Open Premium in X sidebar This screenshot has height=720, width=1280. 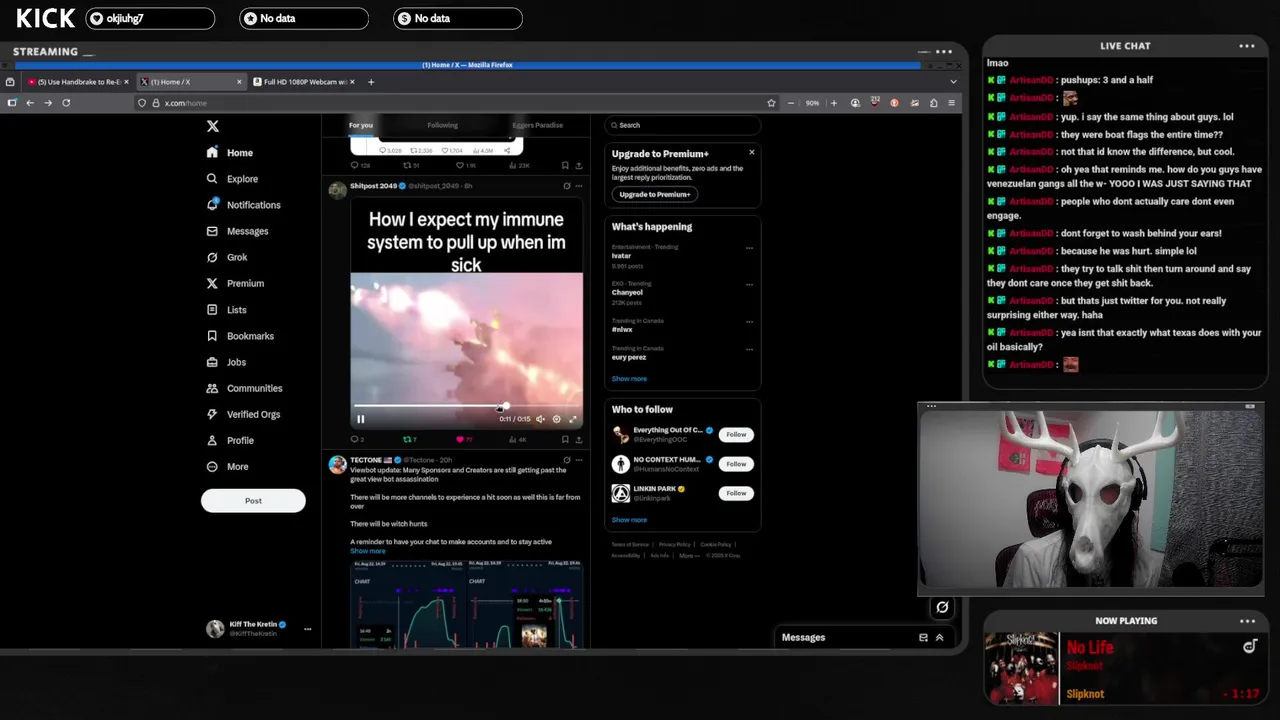pyautogui.click(x=235, y=283)
